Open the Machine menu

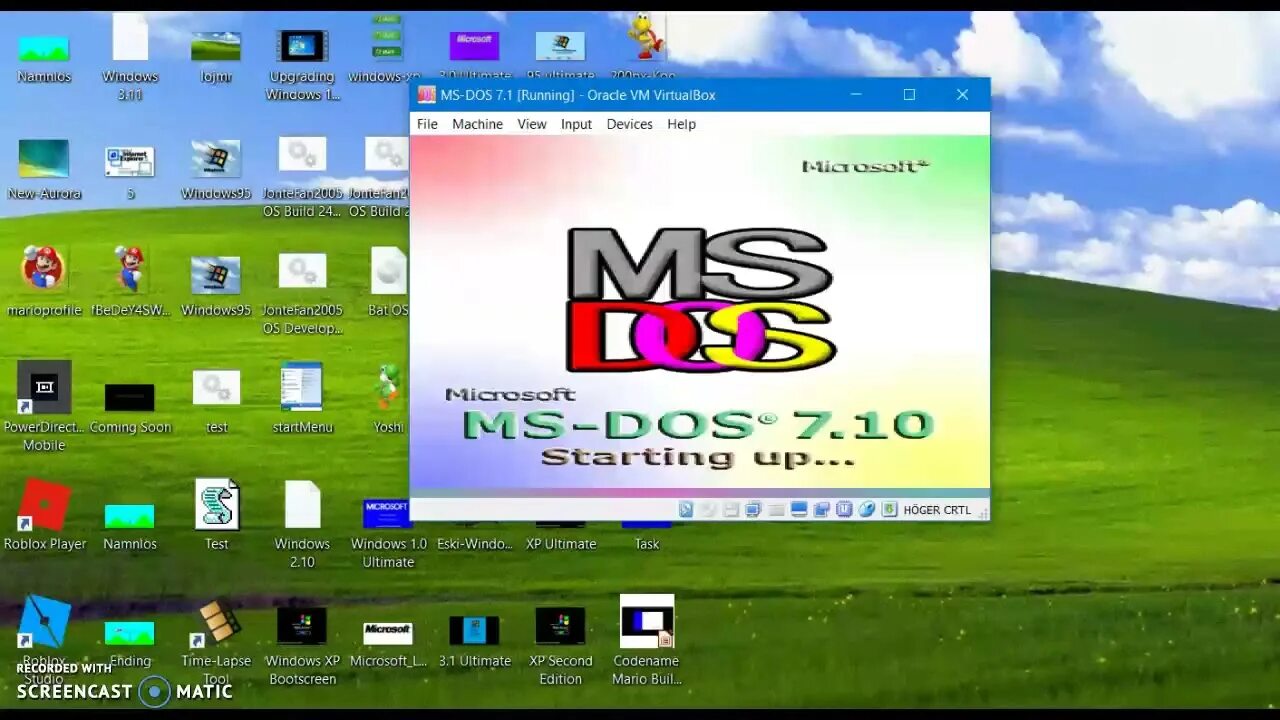tap(477, 124)
